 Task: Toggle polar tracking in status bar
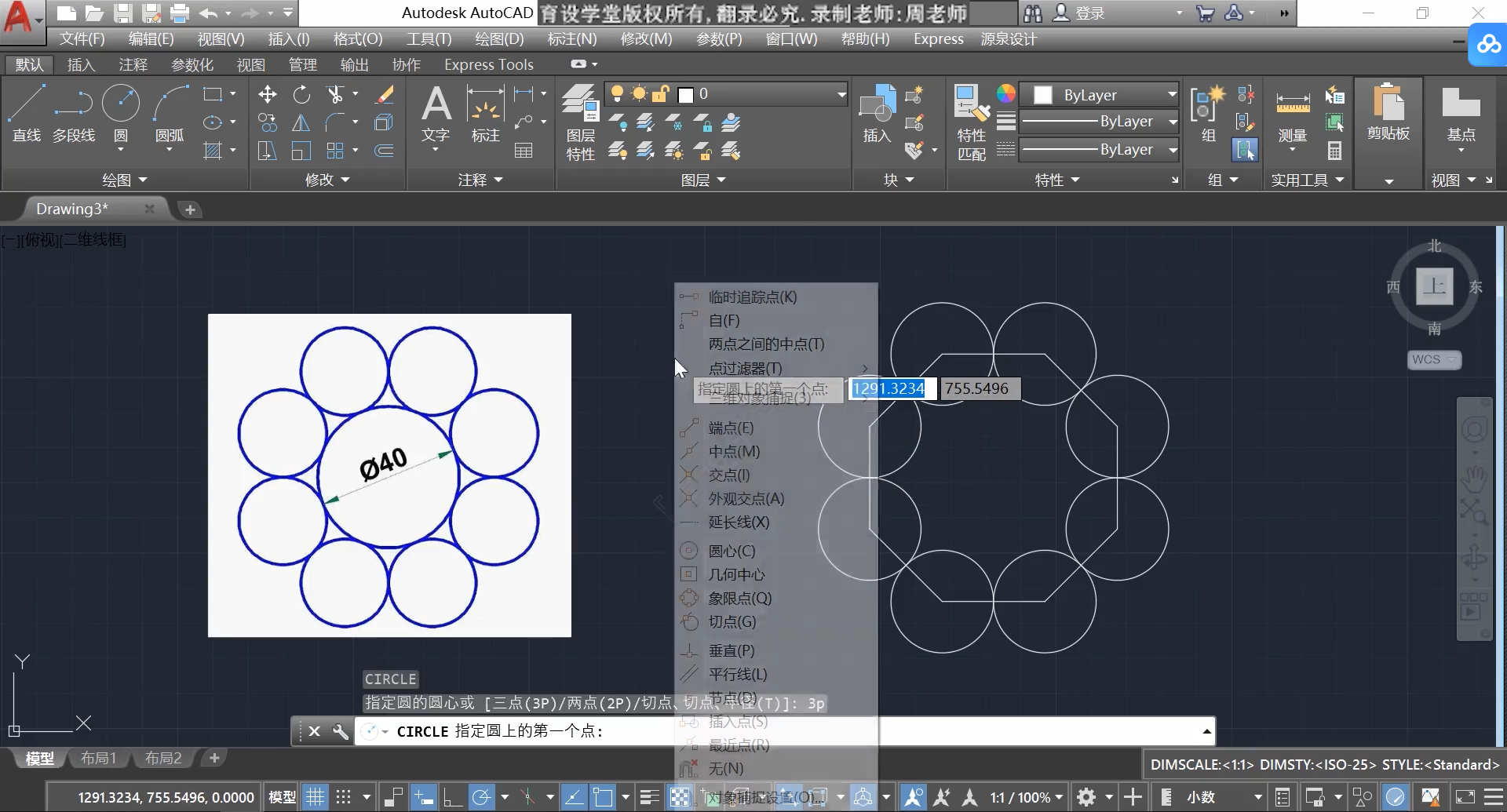[x=482, y=797]
